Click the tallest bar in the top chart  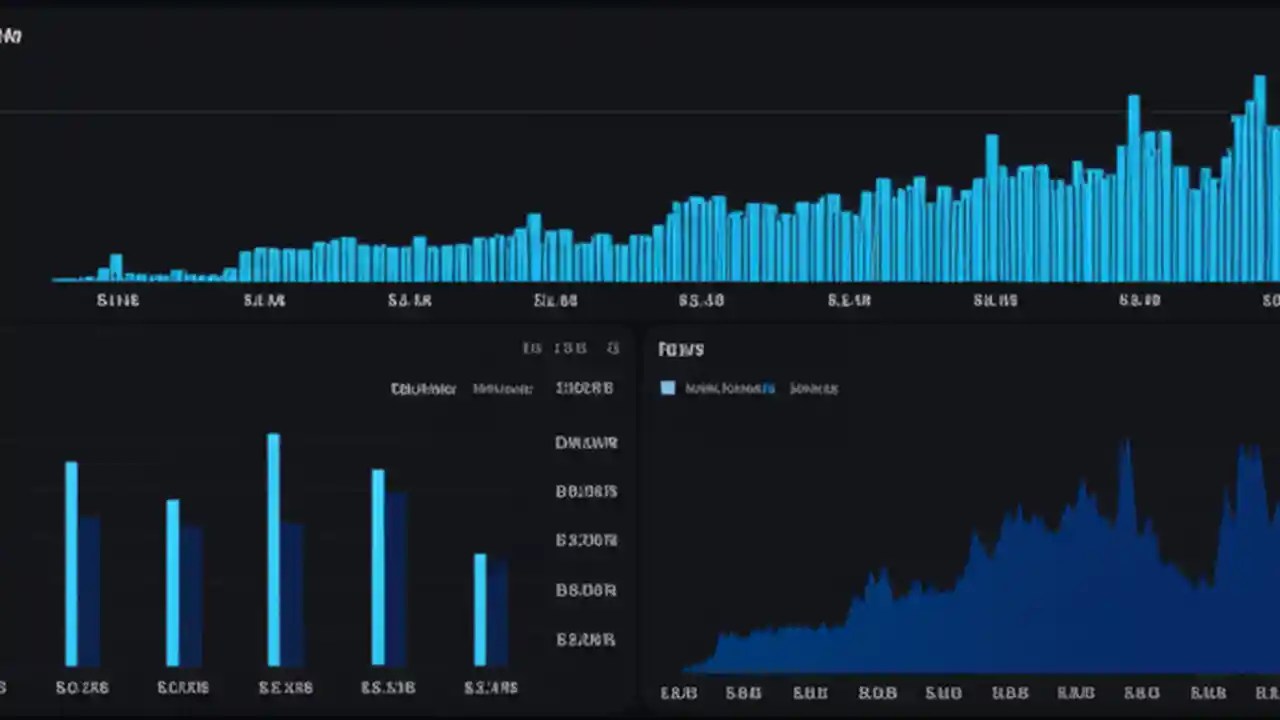pyautogui.click(x=1258, y=180)
